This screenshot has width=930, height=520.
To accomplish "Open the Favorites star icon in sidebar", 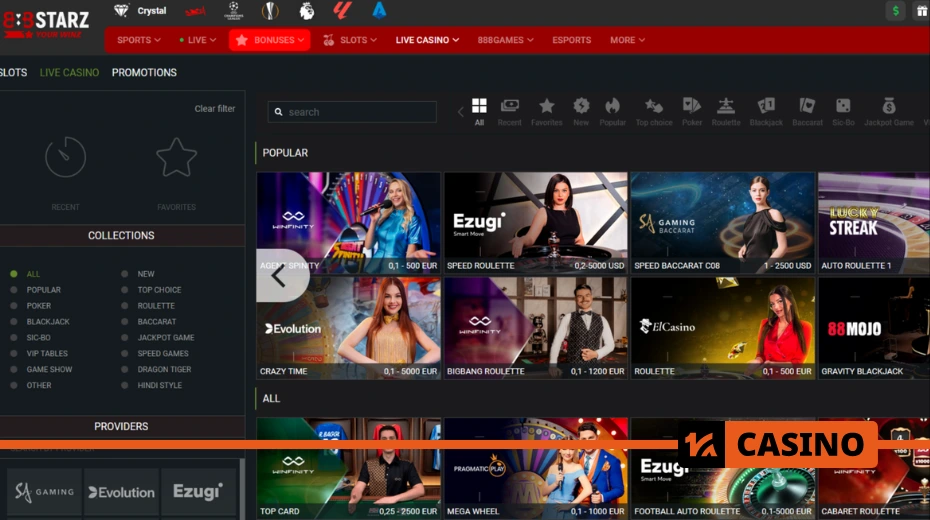I will 176,157.
